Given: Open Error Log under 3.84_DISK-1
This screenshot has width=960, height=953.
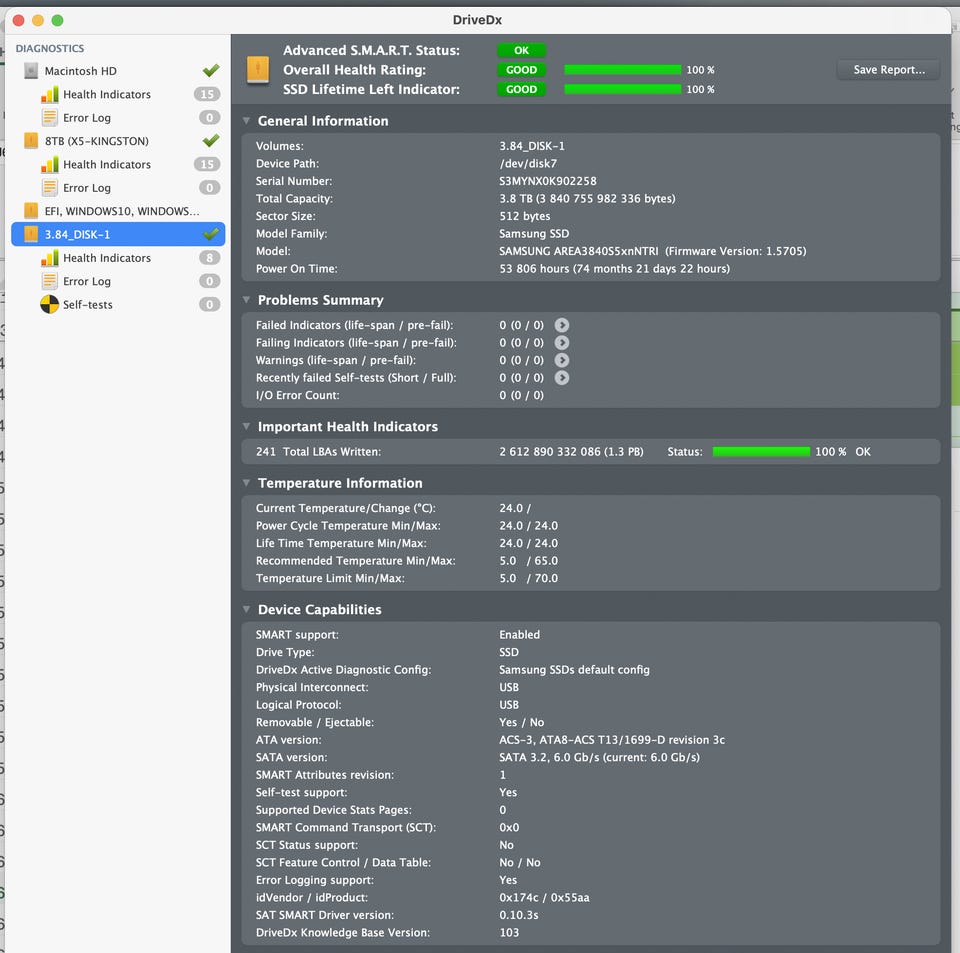Looking at the screenshot, I should pos(118,281).
